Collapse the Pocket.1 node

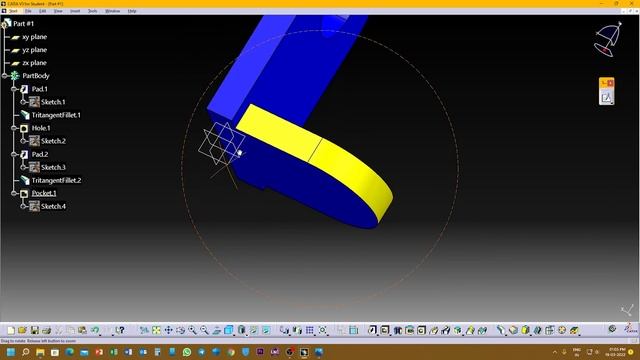(x=14, y=193)
